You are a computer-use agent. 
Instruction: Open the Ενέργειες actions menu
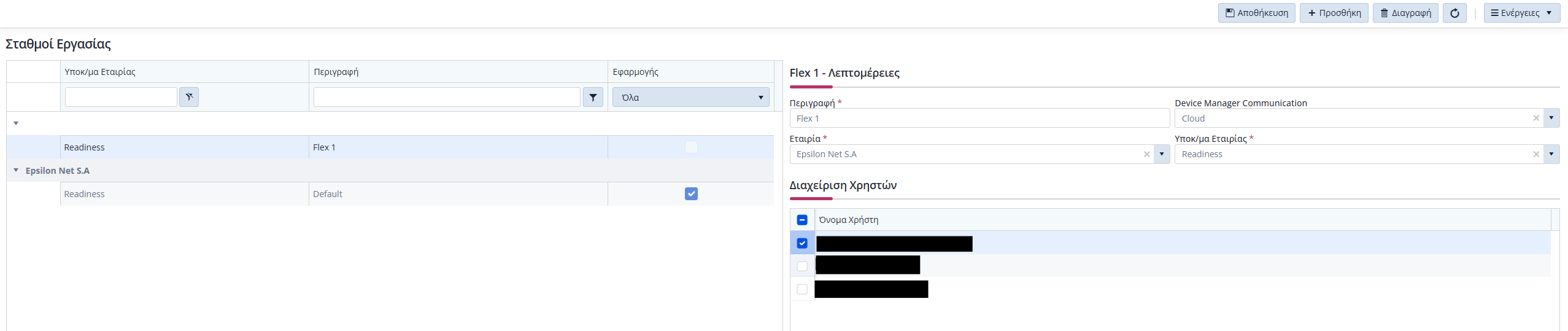[1521, 13]
